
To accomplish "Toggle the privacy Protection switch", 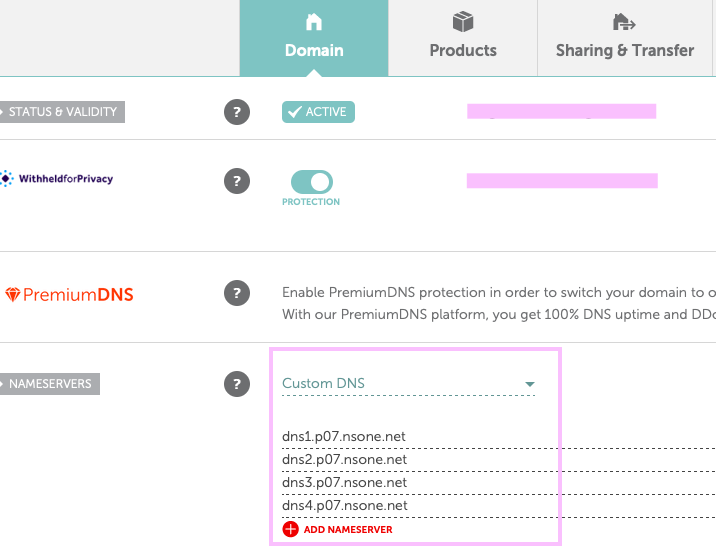I will click(x=312, y=182).
